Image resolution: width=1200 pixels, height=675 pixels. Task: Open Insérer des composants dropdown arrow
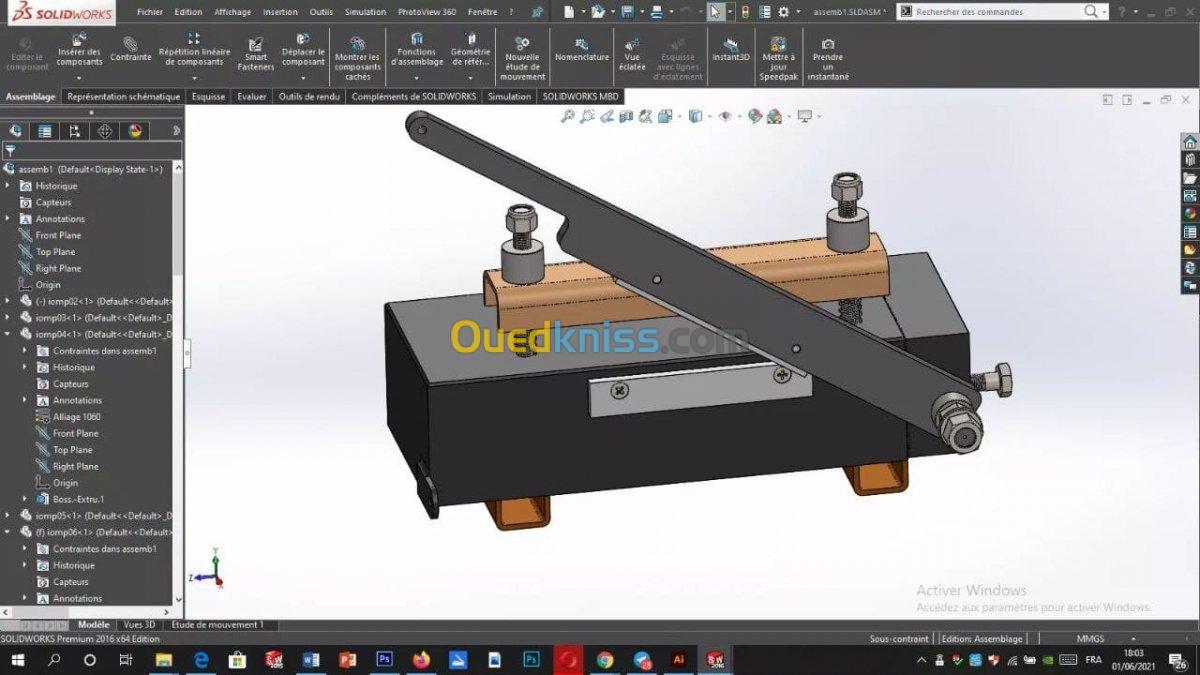pos(79,77)
